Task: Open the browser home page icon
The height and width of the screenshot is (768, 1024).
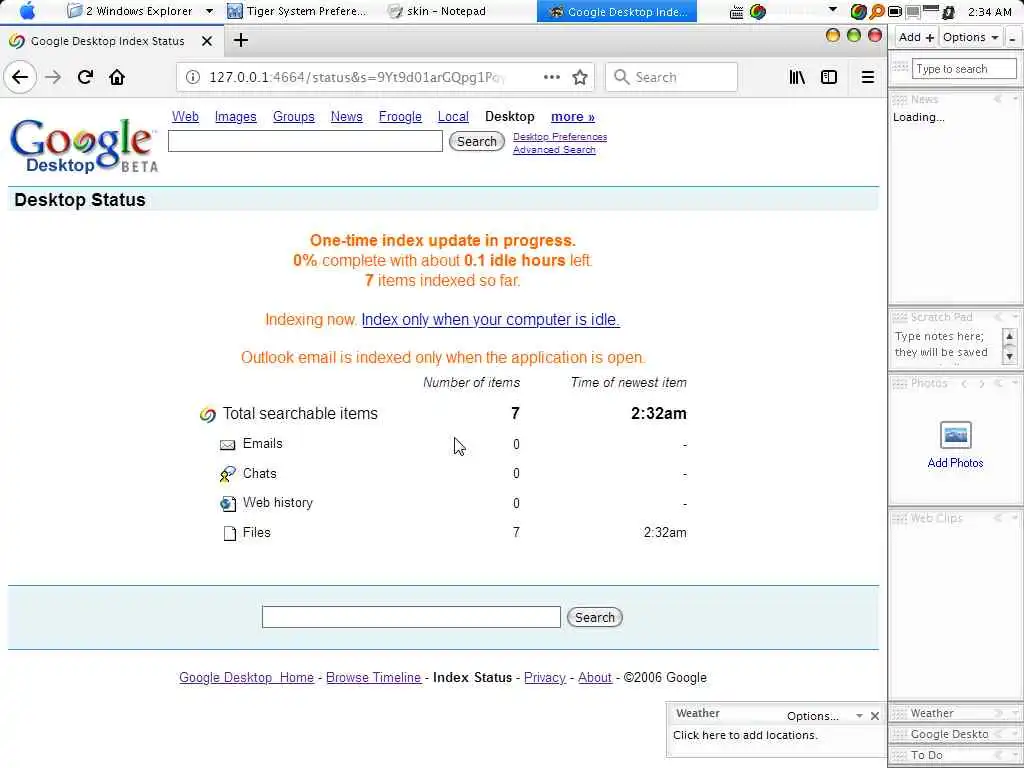Action: (117, 77)
